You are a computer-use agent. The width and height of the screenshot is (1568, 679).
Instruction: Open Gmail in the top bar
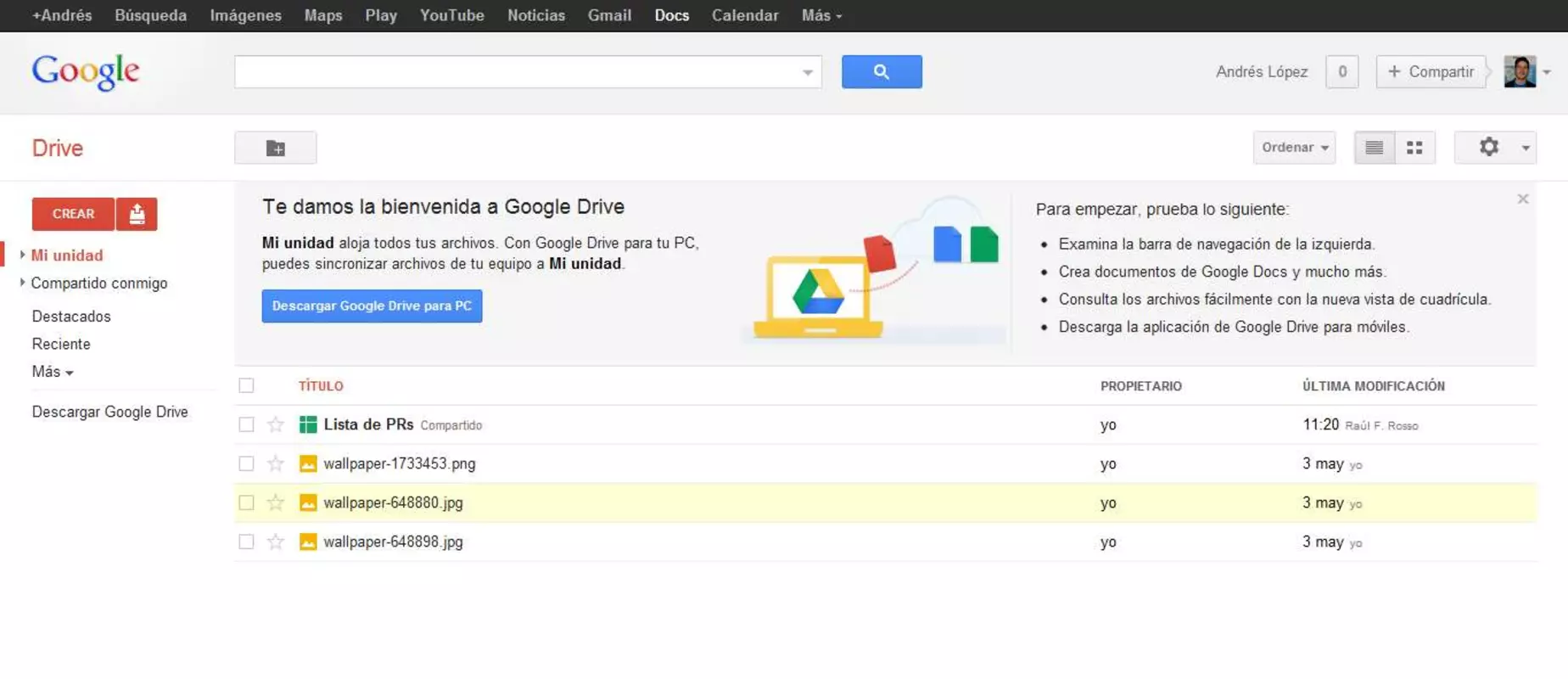tap(610, 15)
